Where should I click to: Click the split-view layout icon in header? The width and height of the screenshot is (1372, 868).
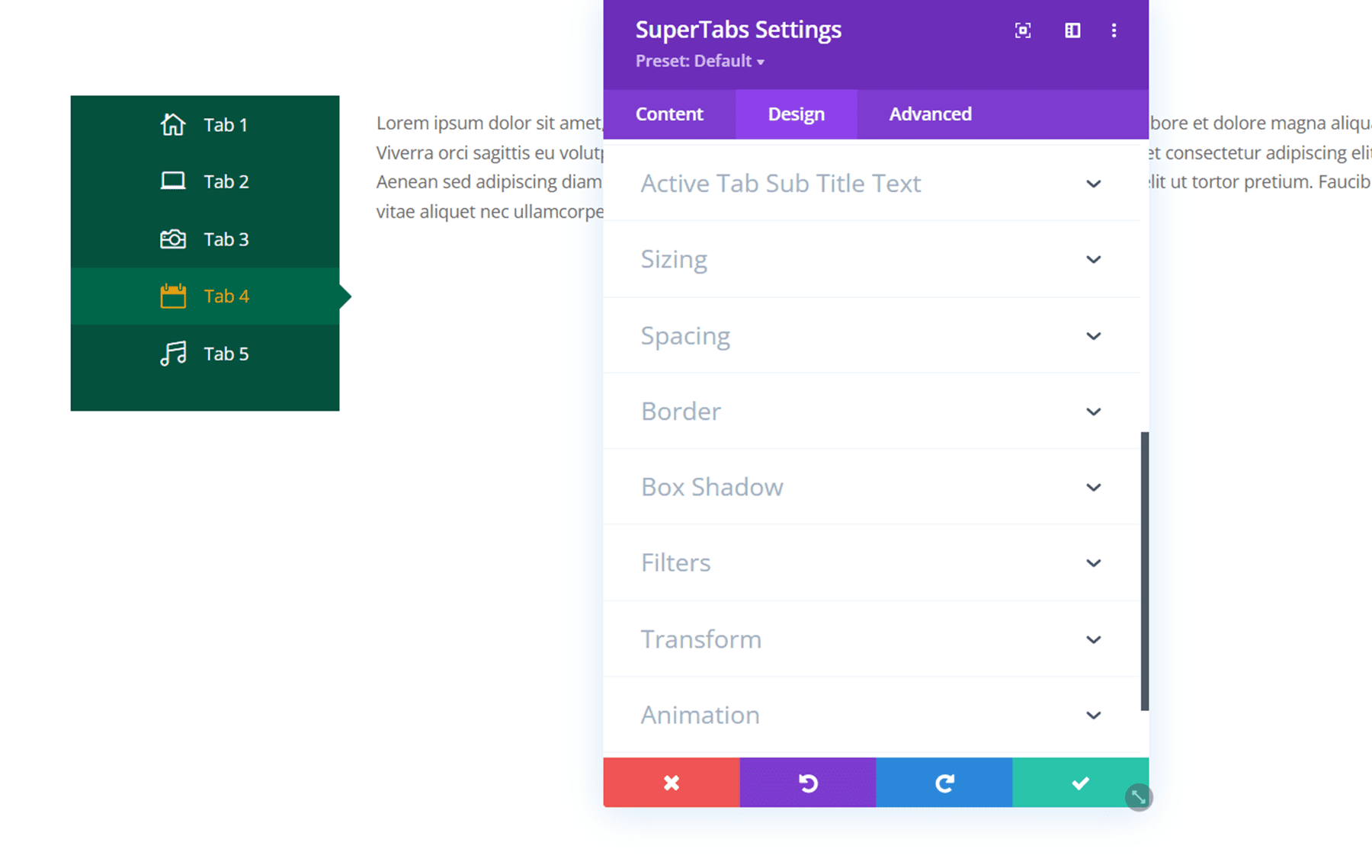pyautogui.click(x=1072, y=30)
